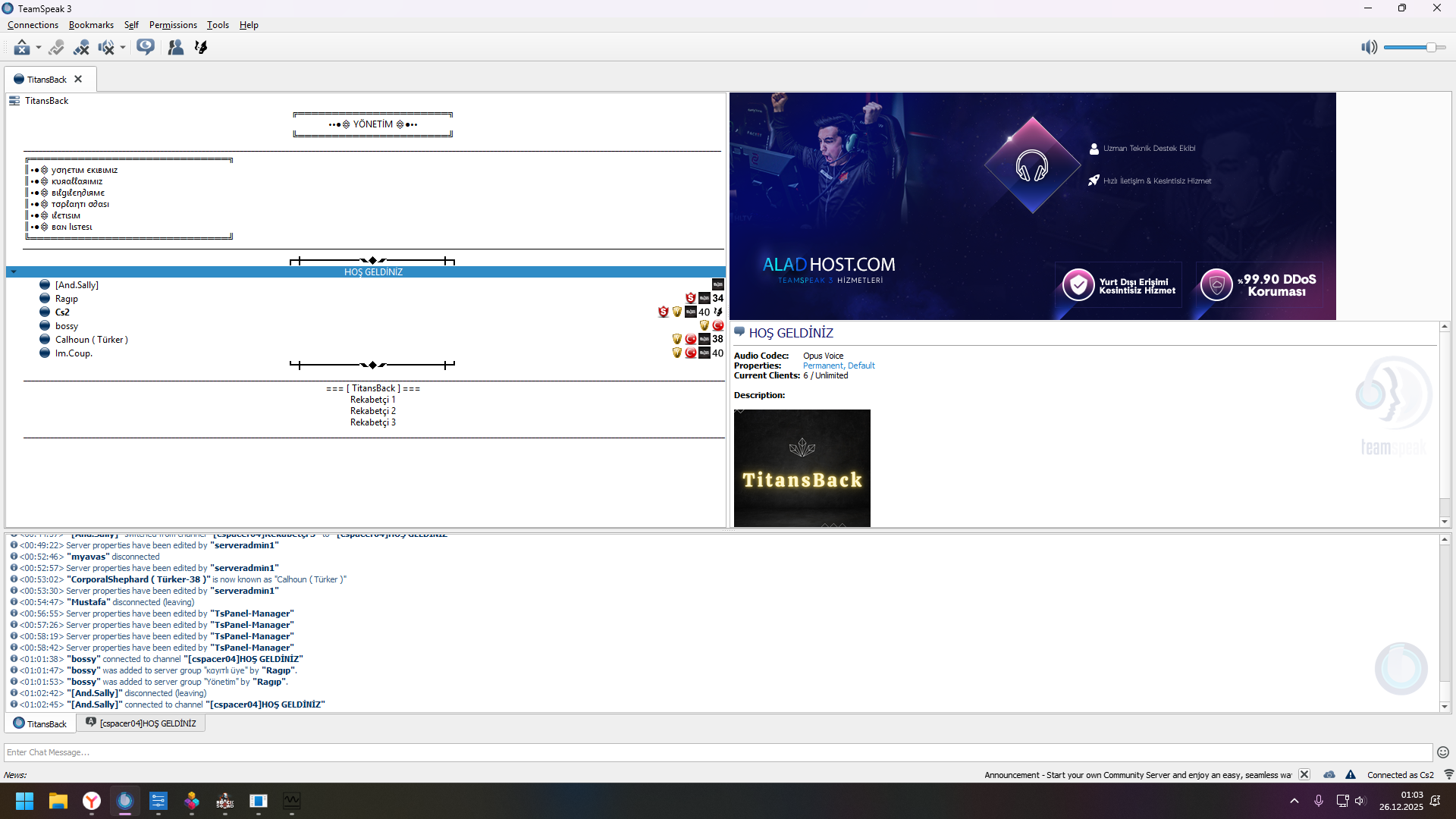
Task: Click the Turkish flag on Im.Coup.'s row
Action: tap(691, 353)
